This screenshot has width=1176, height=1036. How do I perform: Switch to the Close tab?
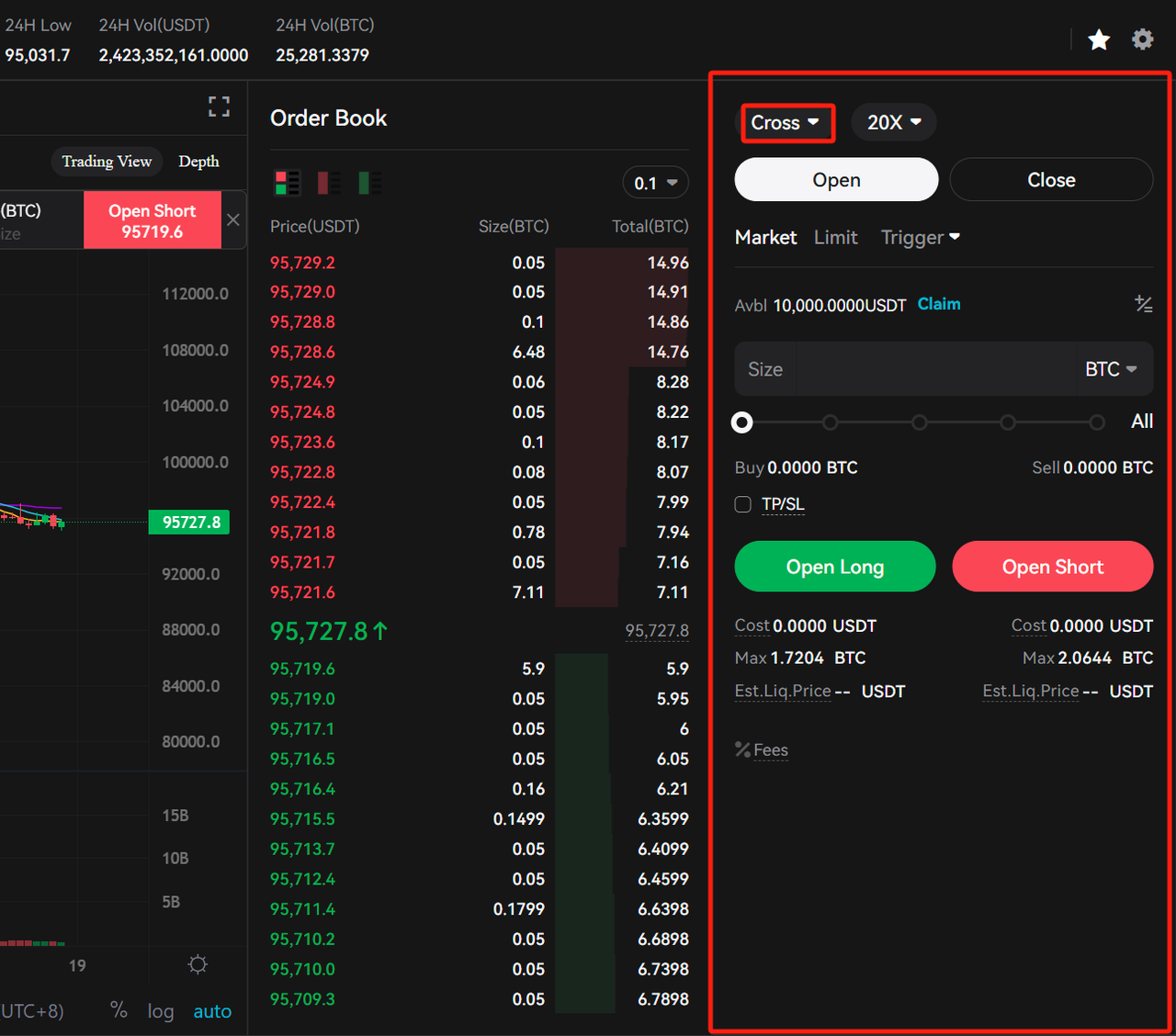tap(1051, 180)
